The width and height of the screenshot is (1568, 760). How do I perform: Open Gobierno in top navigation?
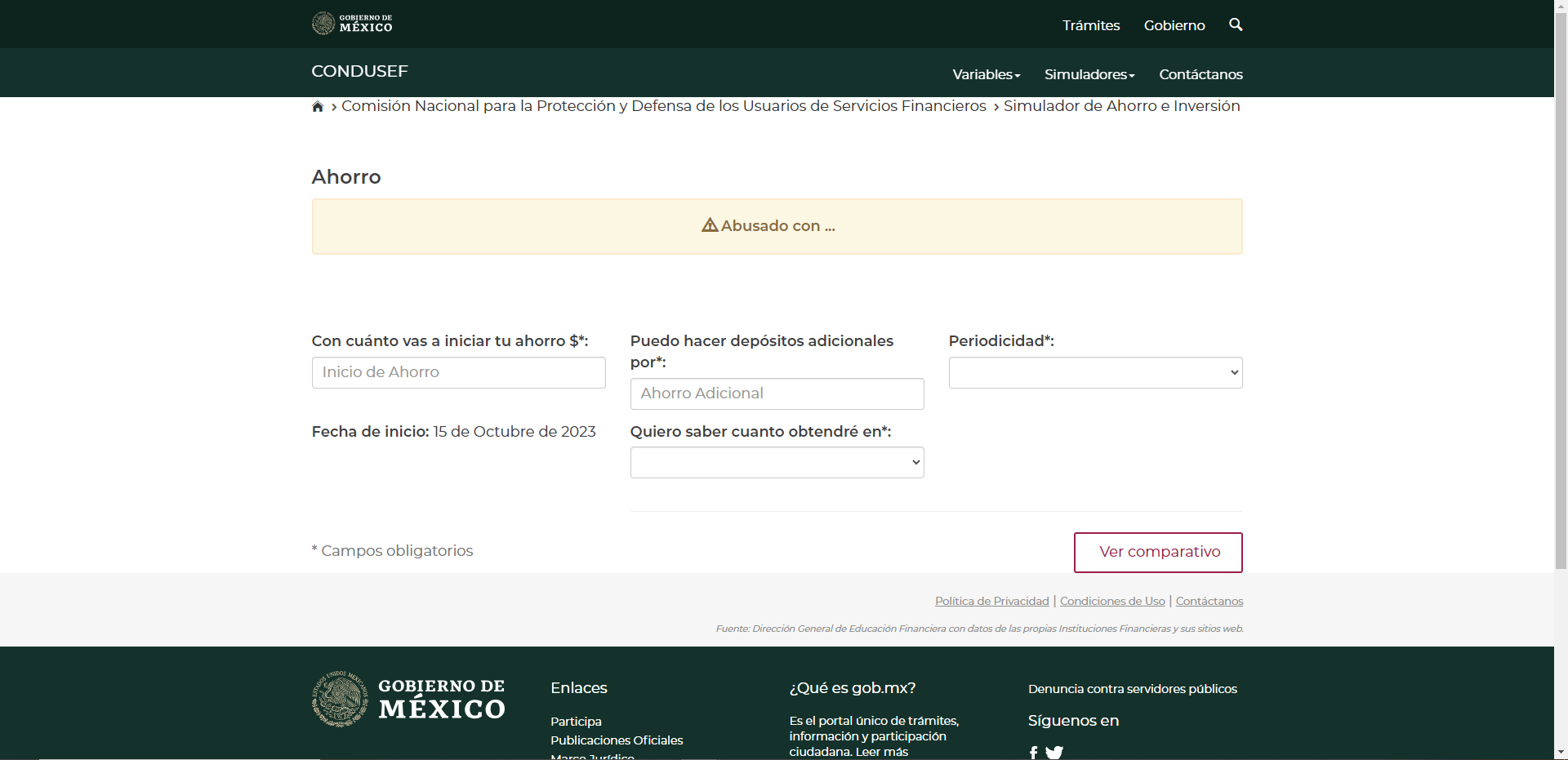1174,25
